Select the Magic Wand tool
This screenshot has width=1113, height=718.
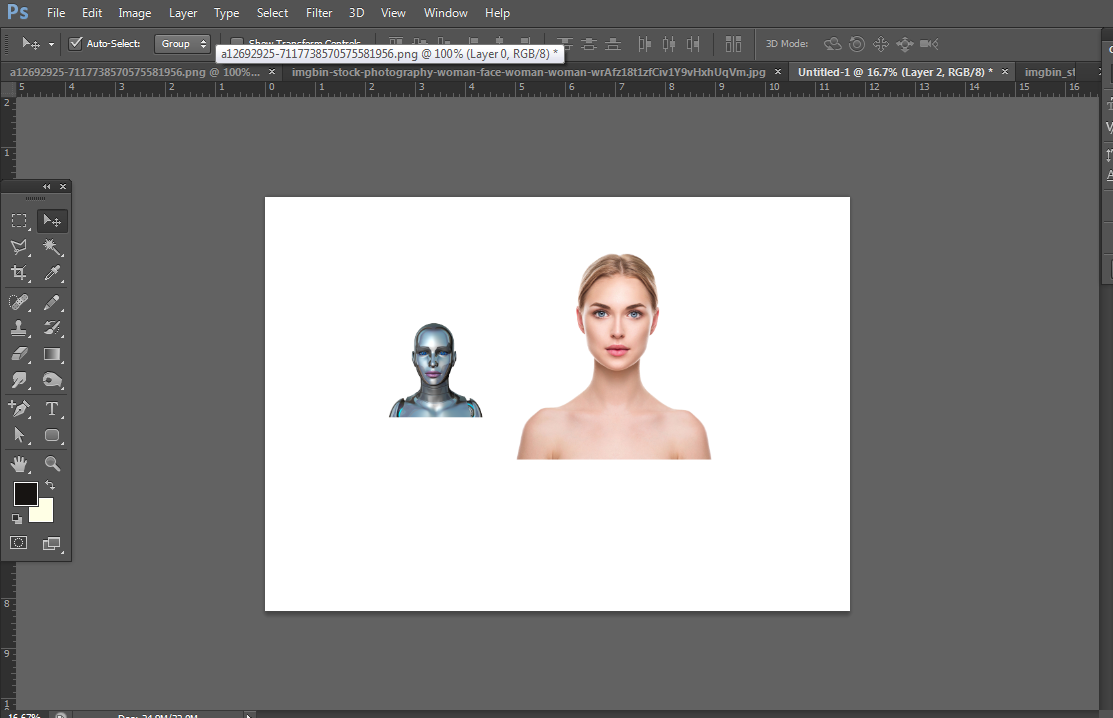click(x=52, y=247)
